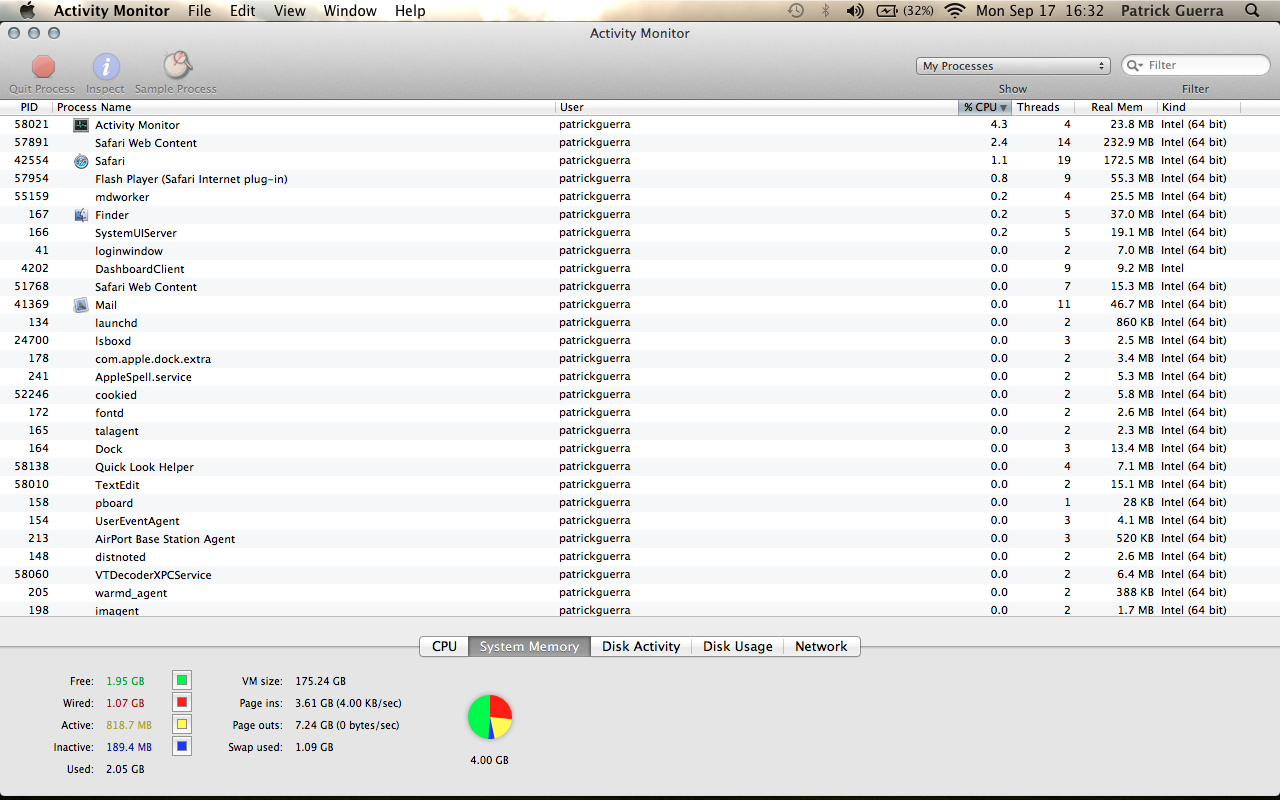The height and width of the screenshot is (800, 1280).
Task: Select the mdworker process row
Action: [640, 197]
